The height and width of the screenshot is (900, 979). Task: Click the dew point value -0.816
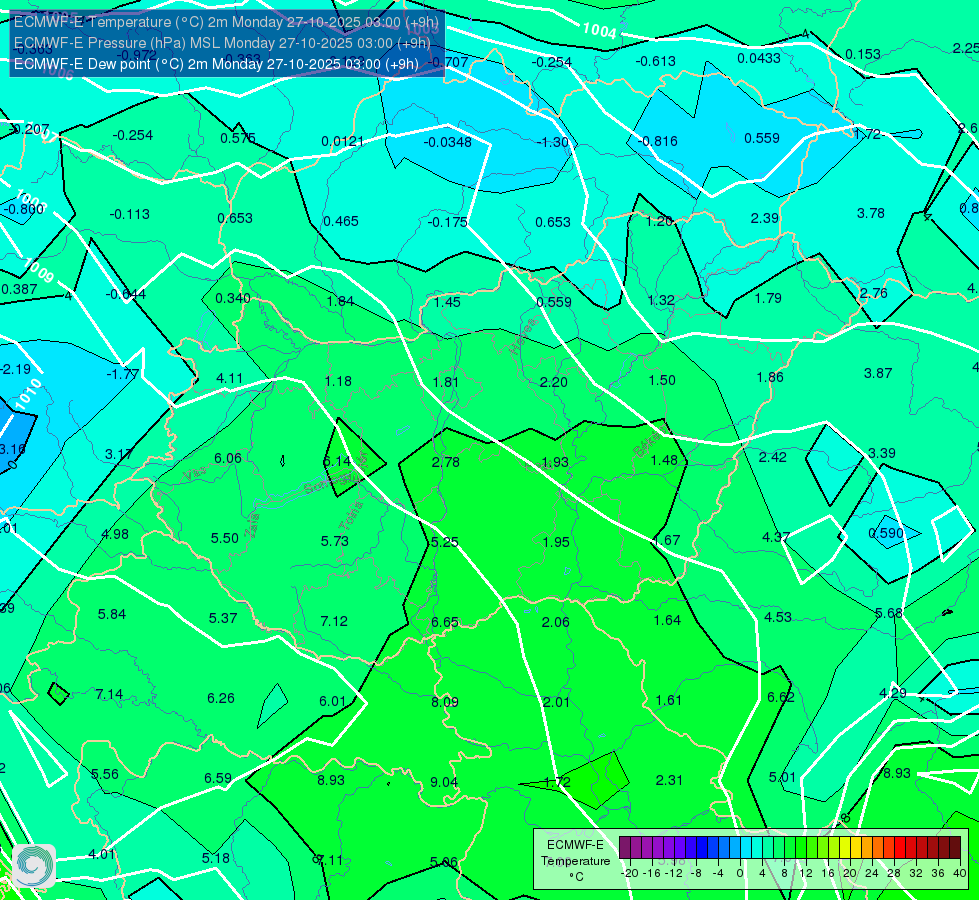pyautogui.click(x=657, y=141)
